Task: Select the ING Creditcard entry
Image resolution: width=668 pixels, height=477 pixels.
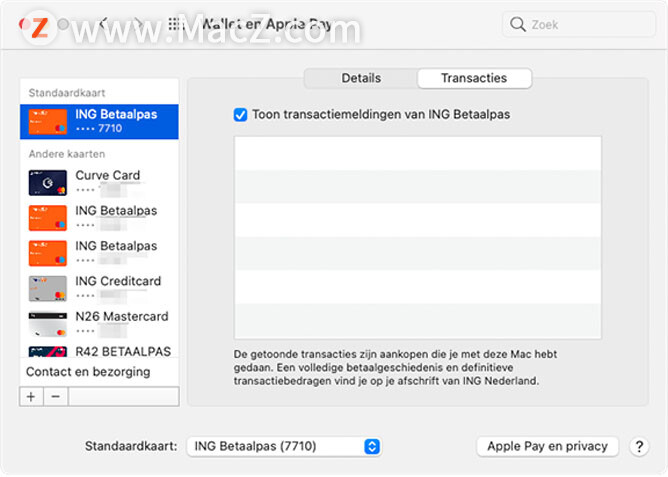Action: coord(99,288)
